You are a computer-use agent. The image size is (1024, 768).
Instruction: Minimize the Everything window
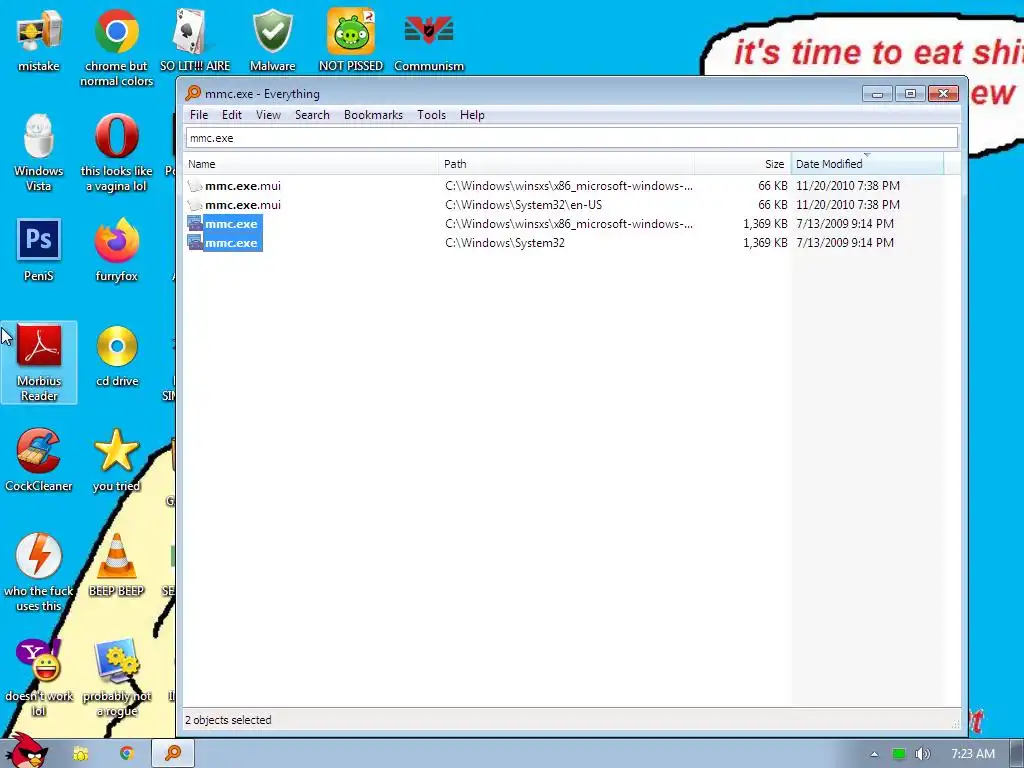point(877,94)
